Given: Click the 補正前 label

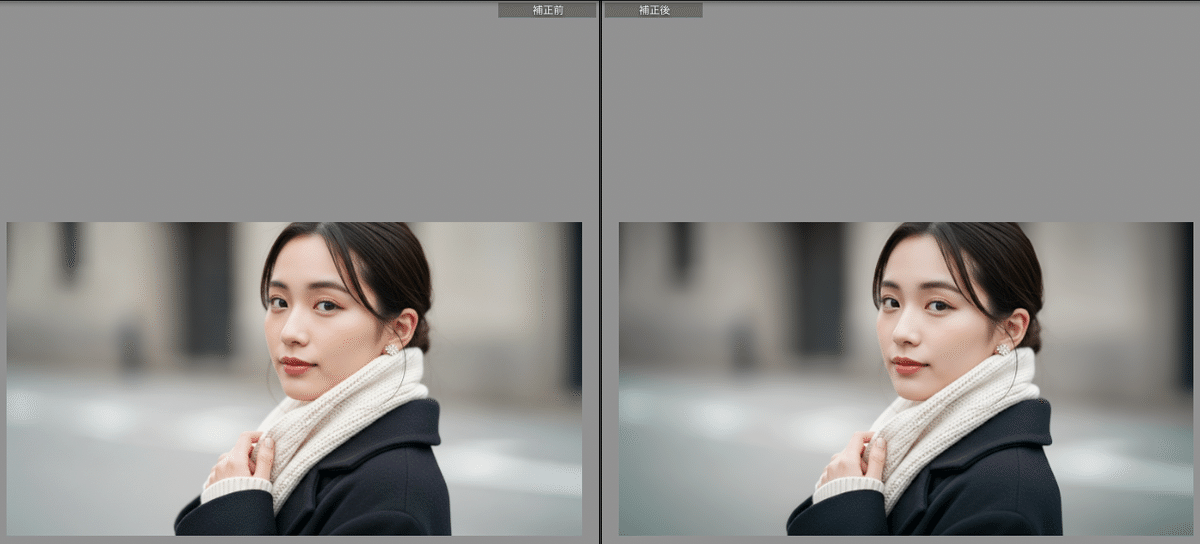Looking at the screenshot, I should tap(547, 10).
